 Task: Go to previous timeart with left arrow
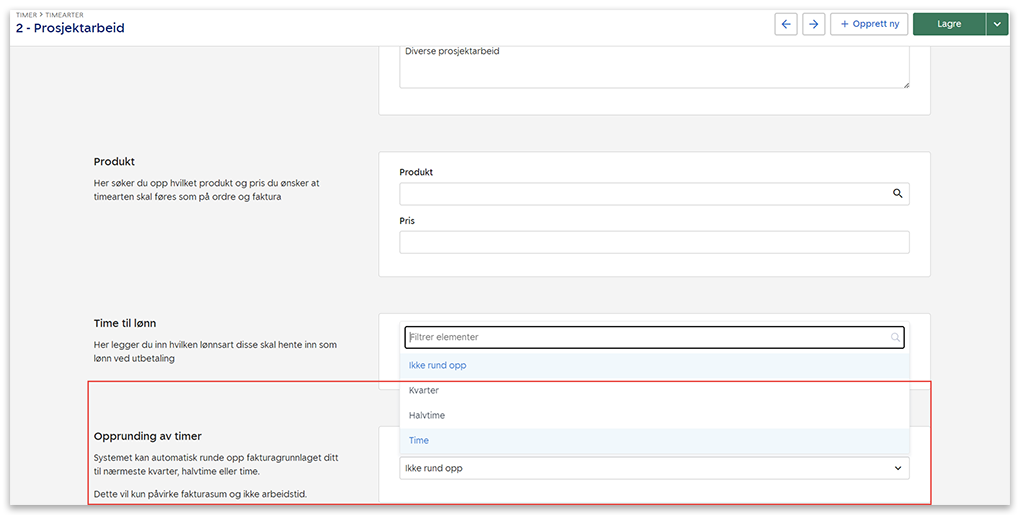pyautogui.click(x=786, y=24)
